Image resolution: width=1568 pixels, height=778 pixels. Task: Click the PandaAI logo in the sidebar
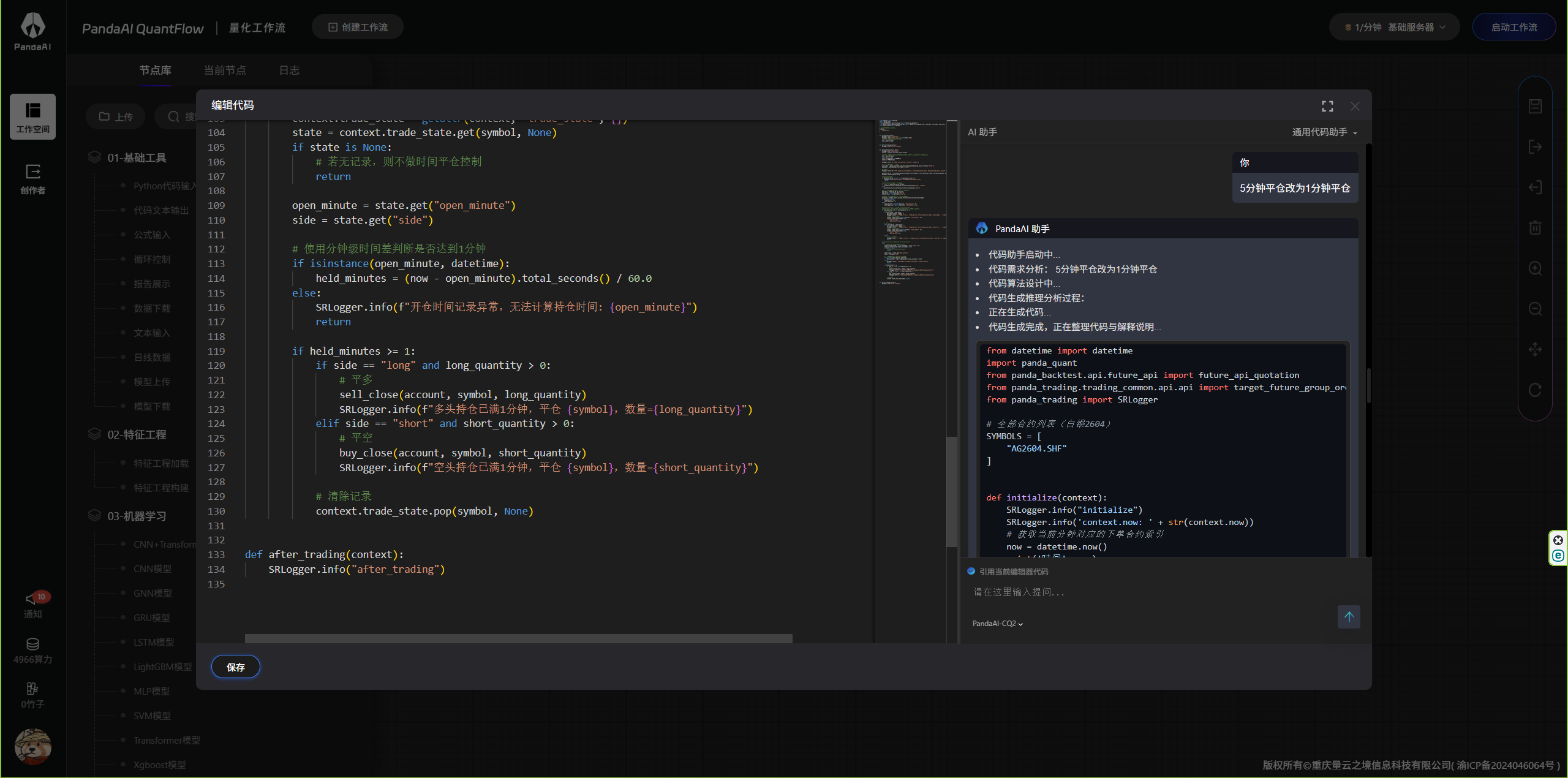(32, 32)
